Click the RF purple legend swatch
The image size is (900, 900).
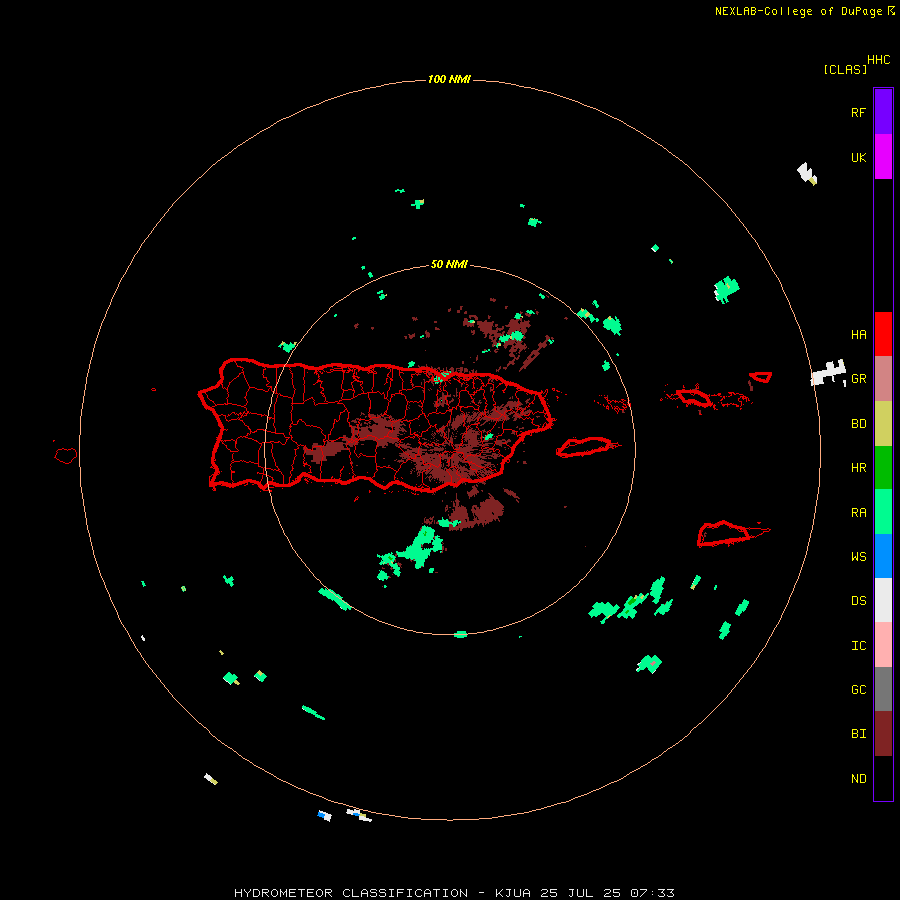coord(883,112)
